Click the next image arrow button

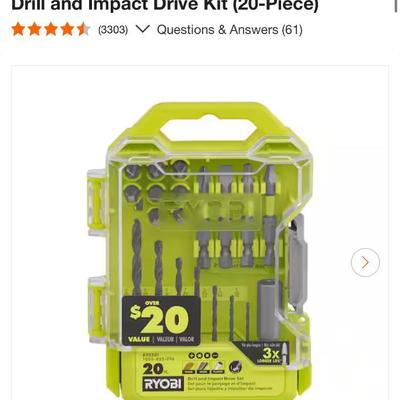365,262
